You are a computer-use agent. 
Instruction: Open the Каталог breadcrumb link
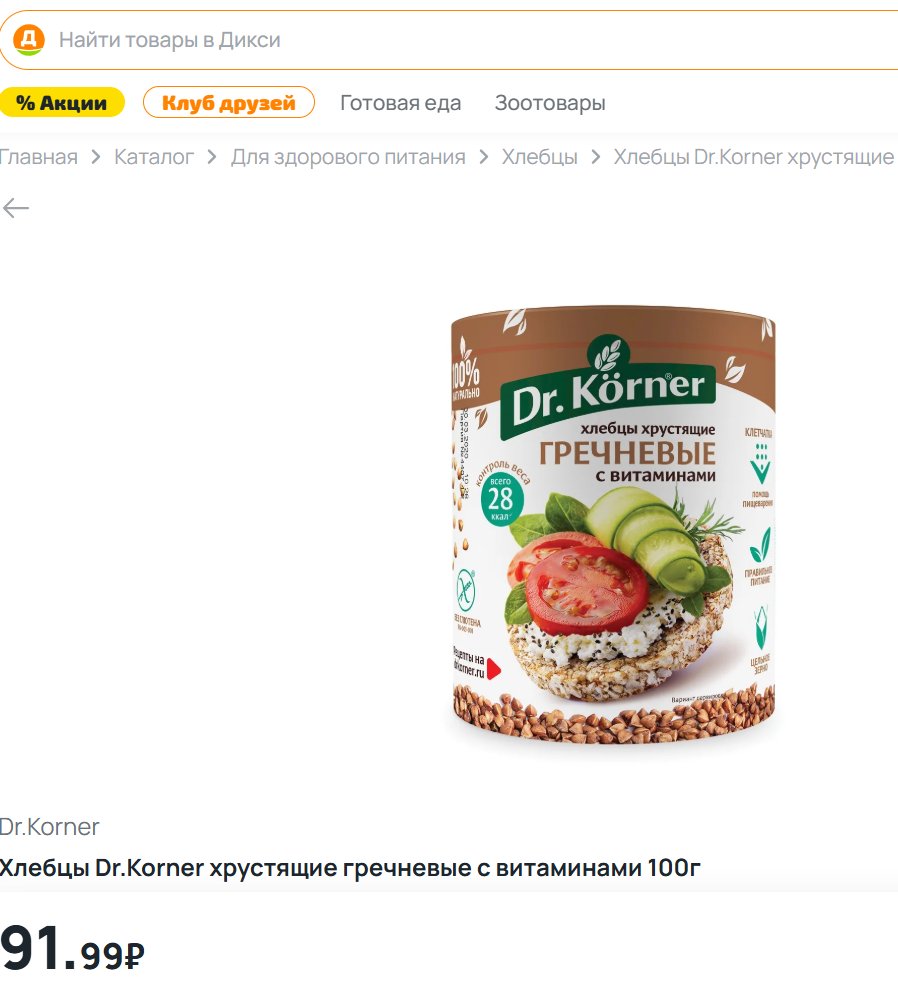pos(154,156)
